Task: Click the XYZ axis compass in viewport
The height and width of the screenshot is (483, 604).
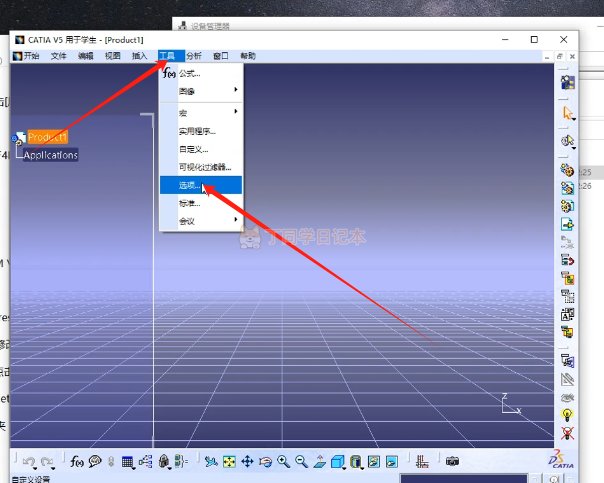Action: pos(510,403)
